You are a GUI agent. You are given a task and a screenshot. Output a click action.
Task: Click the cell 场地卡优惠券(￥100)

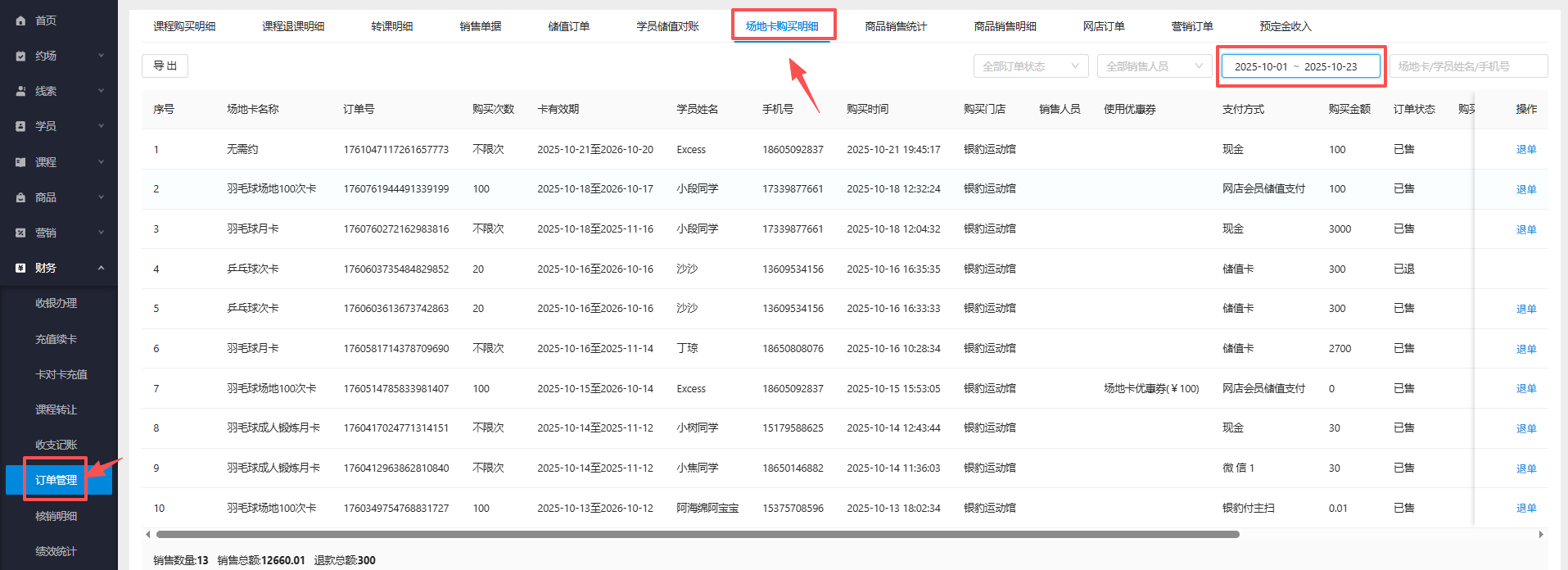1151,388
